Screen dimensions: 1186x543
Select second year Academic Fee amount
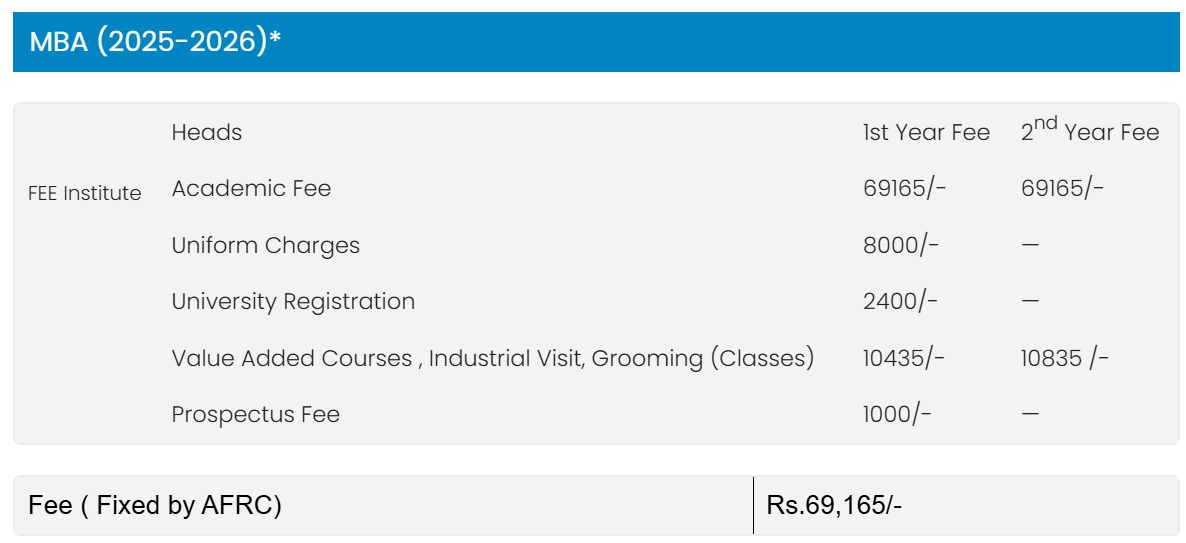[x=1061, y=188]
